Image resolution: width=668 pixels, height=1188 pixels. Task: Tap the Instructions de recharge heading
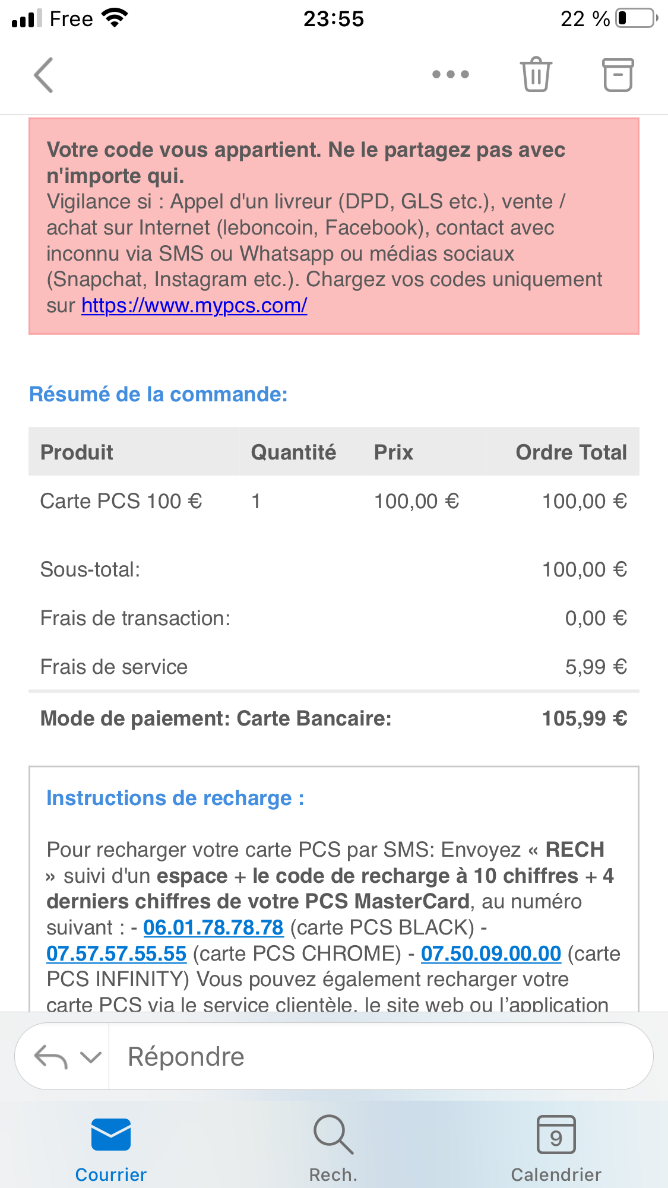pos(175,798)
